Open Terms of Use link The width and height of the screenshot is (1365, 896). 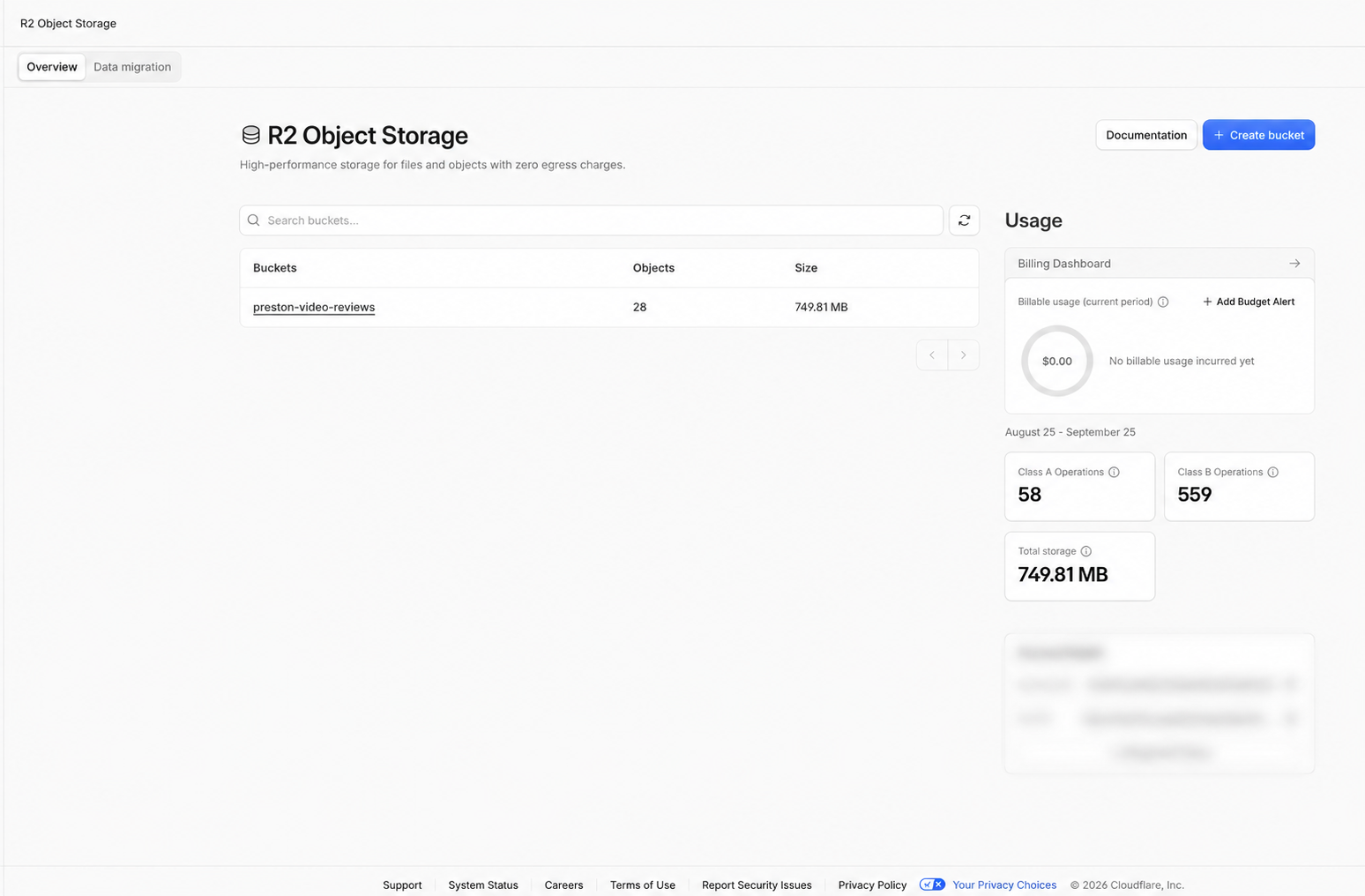pyautogui.click(x=643, y=885)
